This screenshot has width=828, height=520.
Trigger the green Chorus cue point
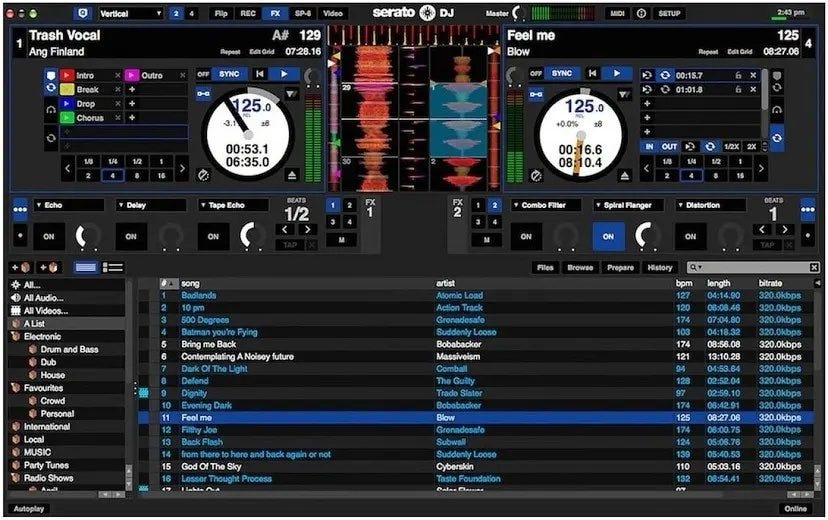click(x=67, y=118)
